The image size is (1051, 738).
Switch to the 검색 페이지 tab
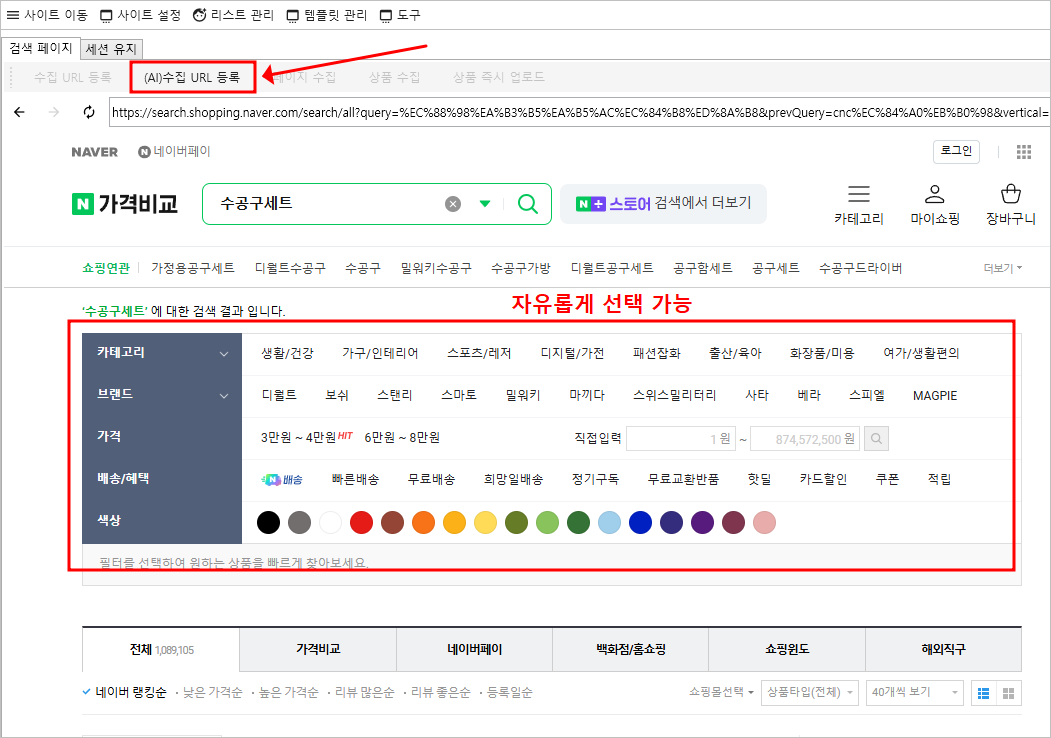click(x=41, y=48)
